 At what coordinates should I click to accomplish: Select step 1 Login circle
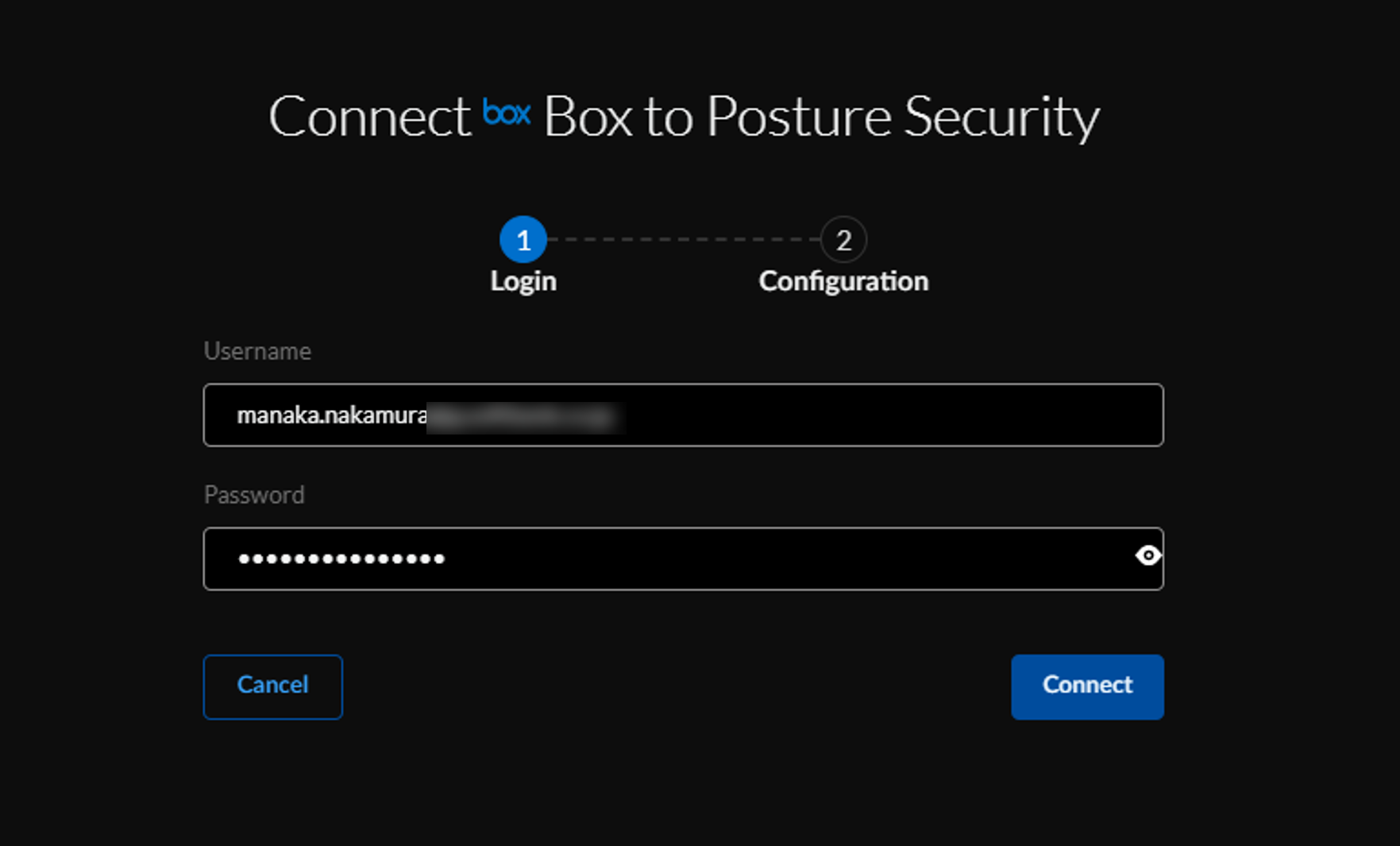pyautogui.click(x=523, y=239)
